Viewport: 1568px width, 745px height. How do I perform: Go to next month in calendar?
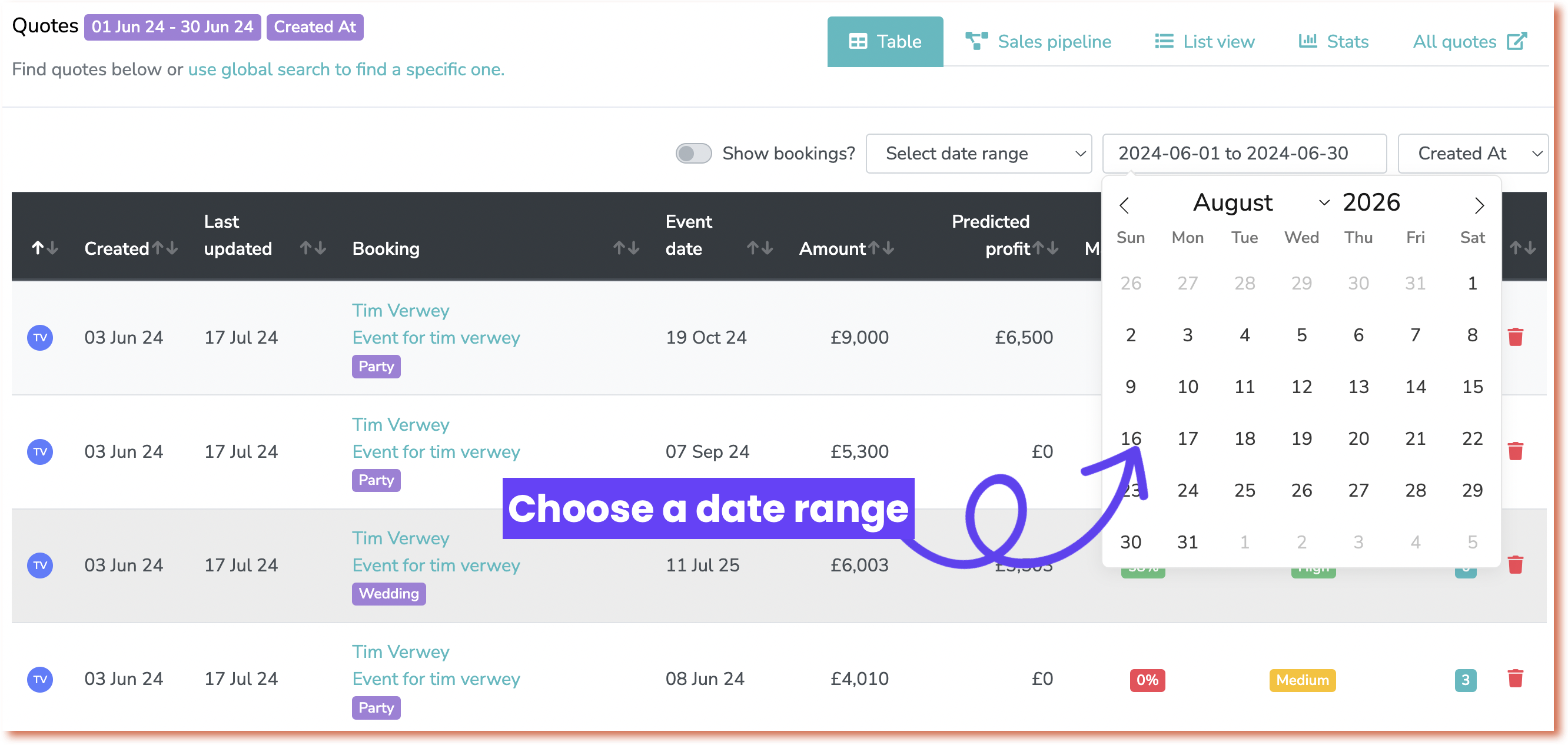(x=1479, y=205)
